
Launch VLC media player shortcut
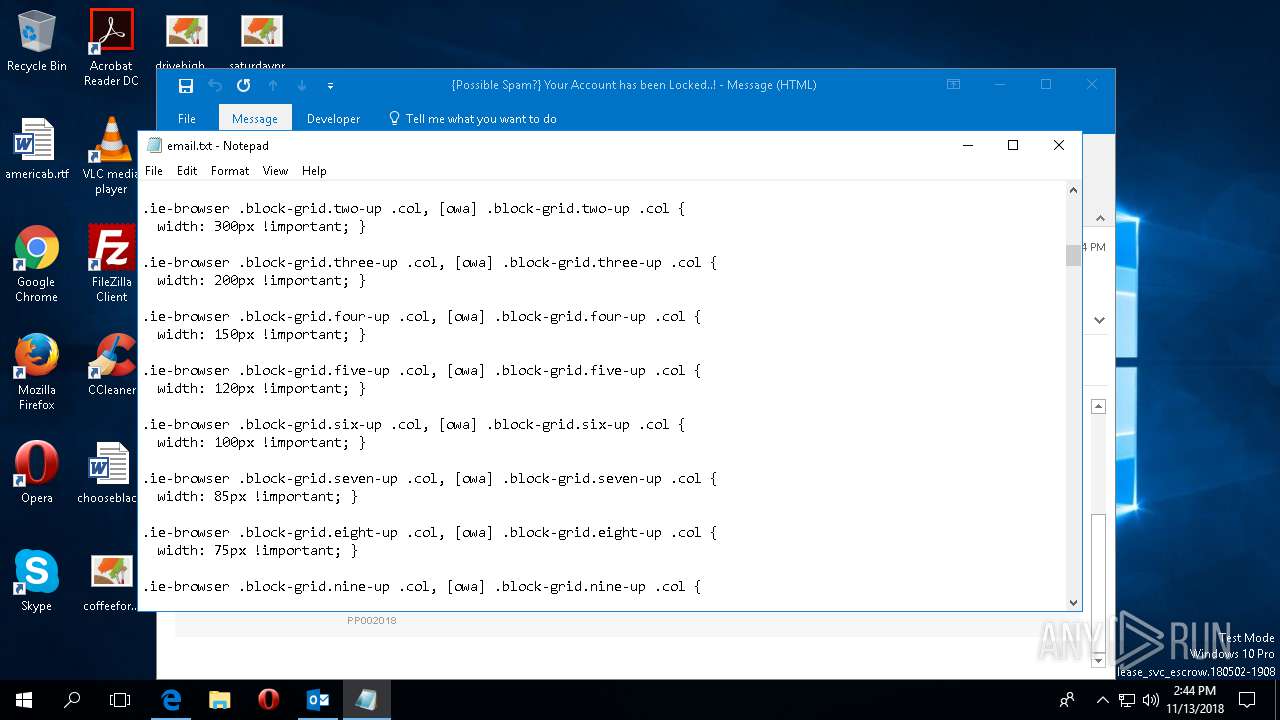(x=111, y=156)
